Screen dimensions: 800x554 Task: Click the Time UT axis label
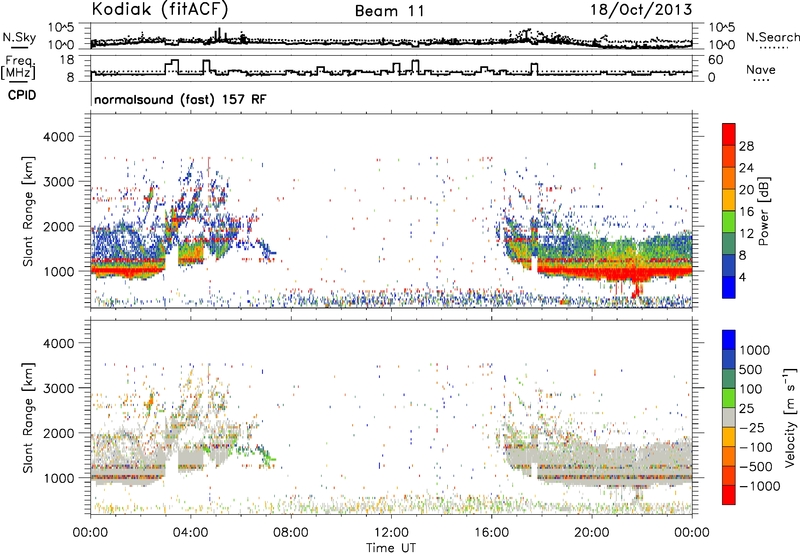(391, 548)
